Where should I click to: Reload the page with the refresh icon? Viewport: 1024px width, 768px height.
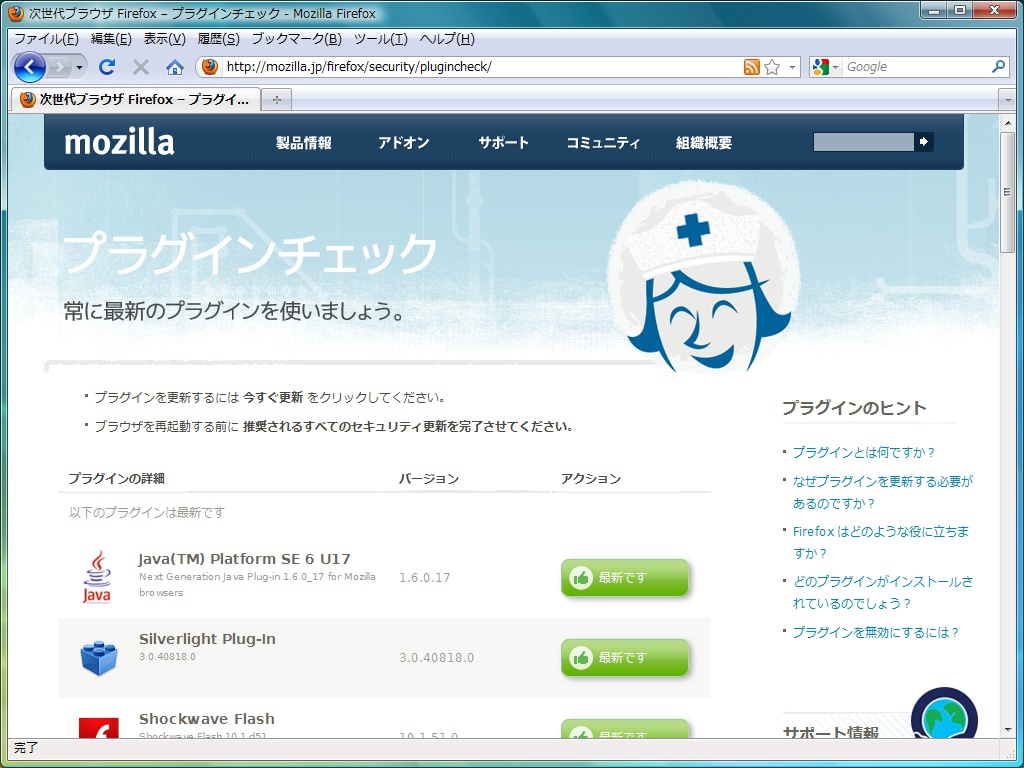[107, 67]
